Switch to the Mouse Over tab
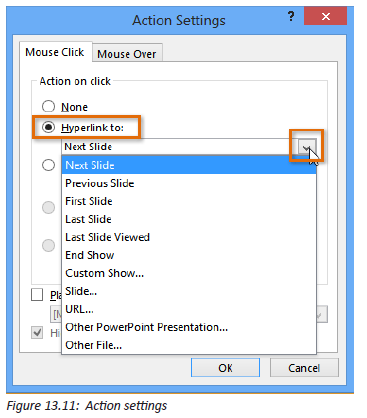The height and width of the screenshot is (418, 367). tap(127, 54)
